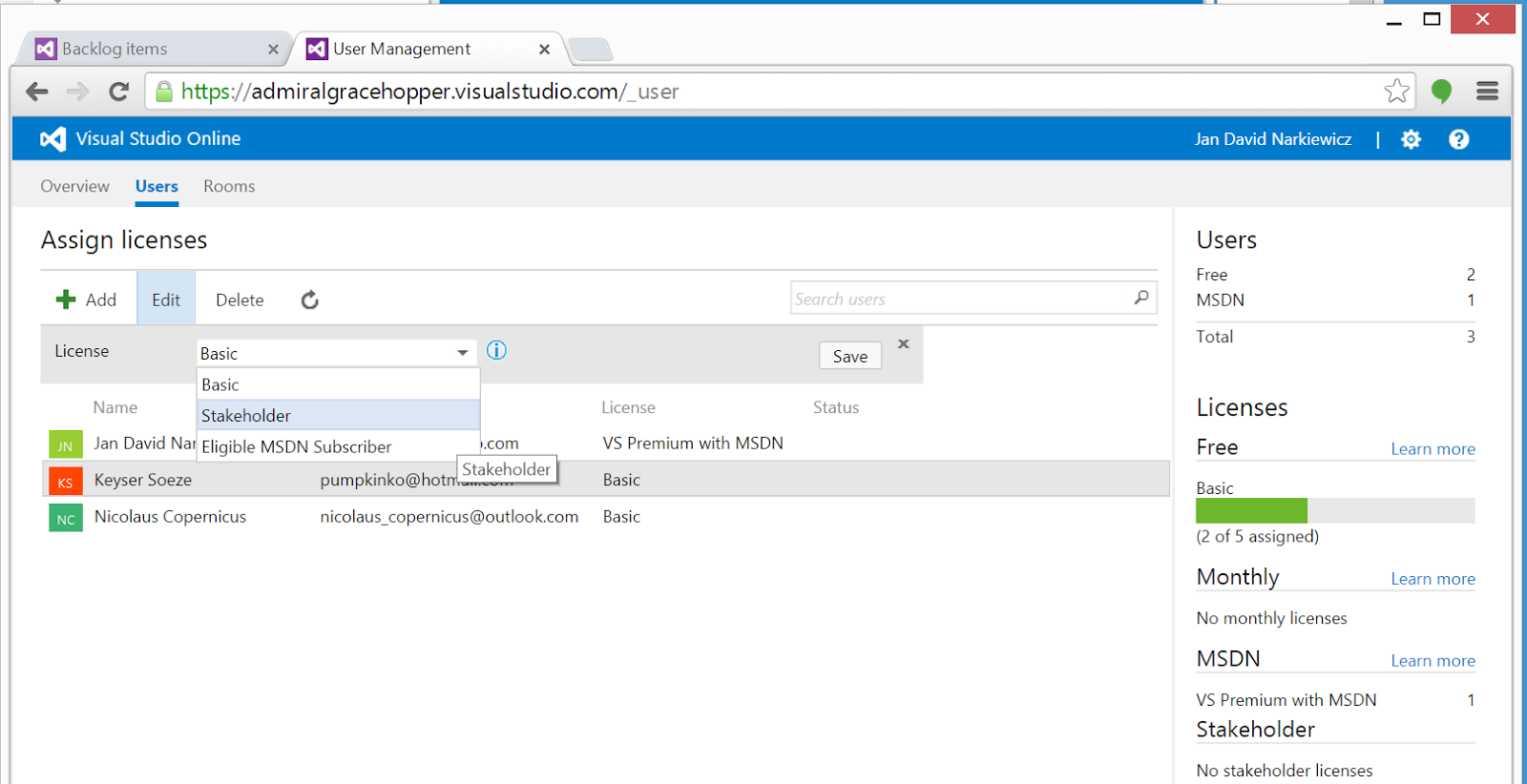Open a new browser tab
Image resolution: width=1527 pixels, height=784 pixels.
(x=591, y=49)
